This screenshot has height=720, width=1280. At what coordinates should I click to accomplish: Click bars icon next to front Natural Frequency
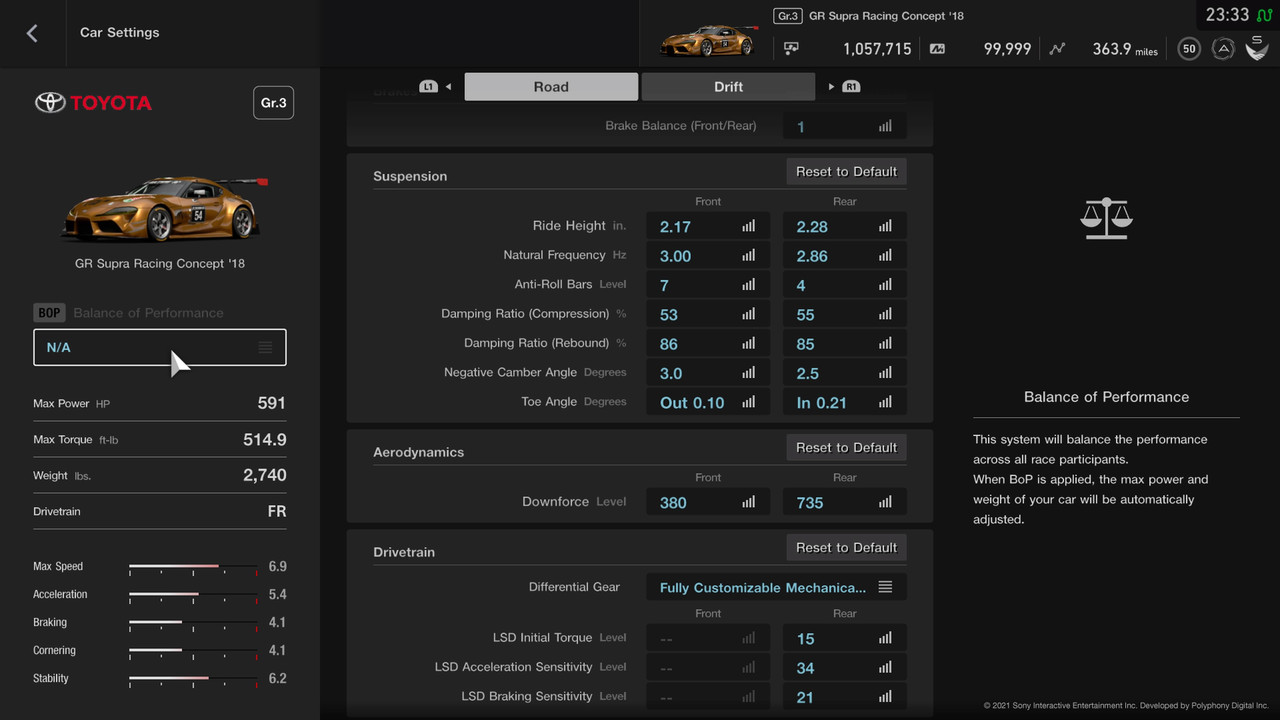(x=748, y=256)
